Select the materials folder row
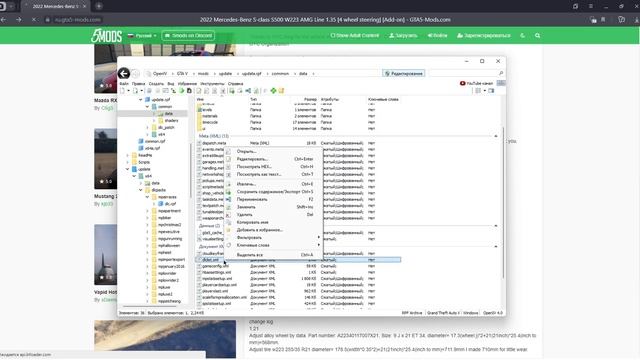 click(298, 116)
